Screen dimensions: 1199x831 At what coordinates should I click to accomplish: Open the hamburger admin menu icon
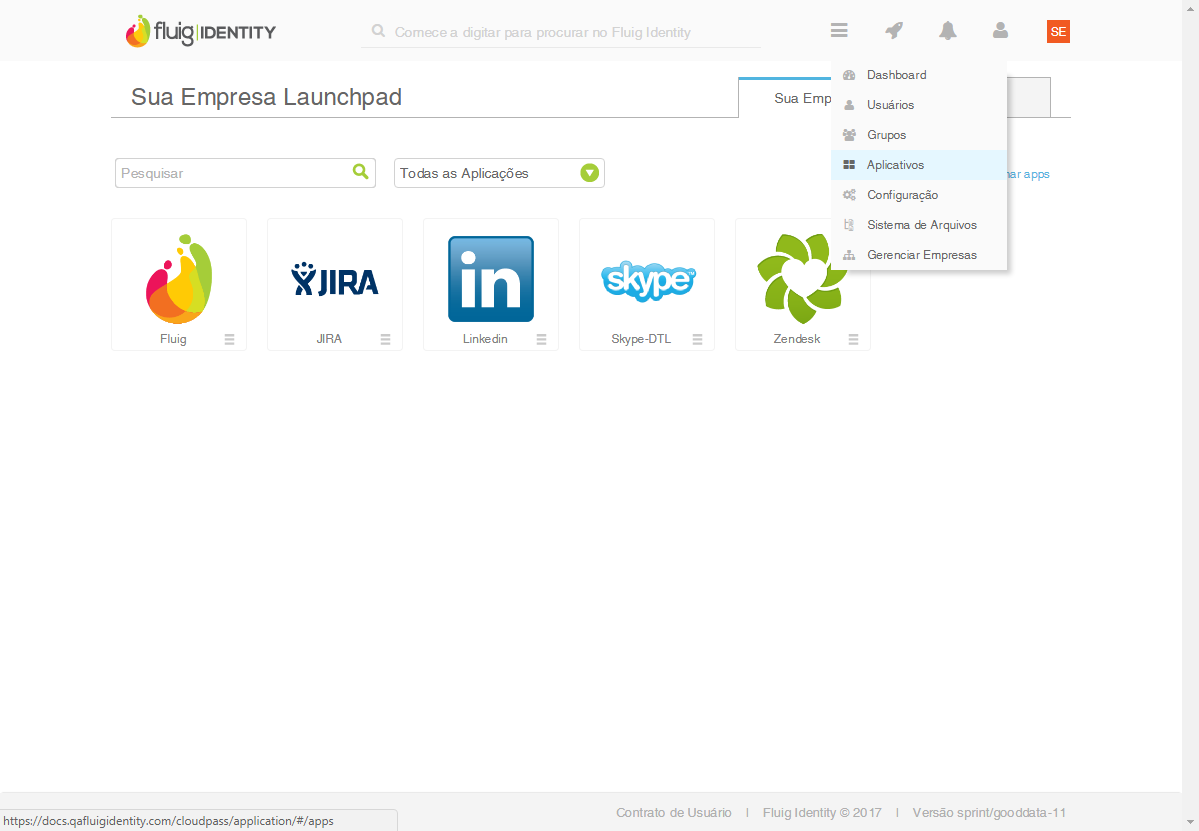[x=839, y=31]
